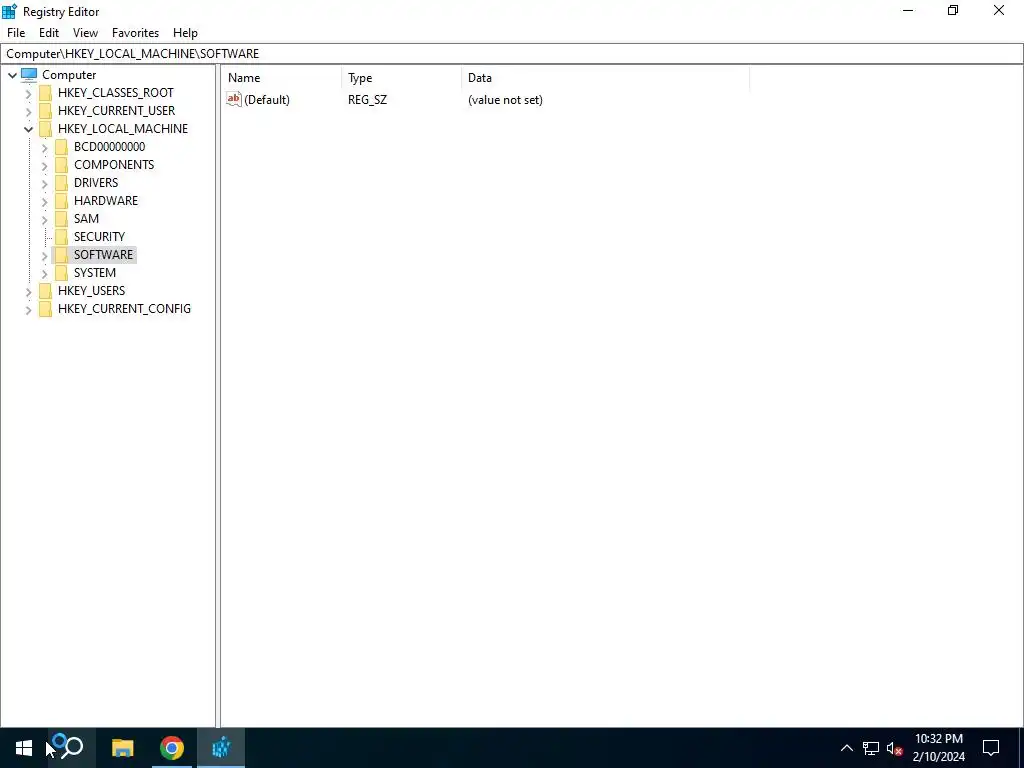The width and height of the screenshot is (1024, 768).
Task: Select HKEY_CURRENT_USER label in tree
Action: coord(116,110)
